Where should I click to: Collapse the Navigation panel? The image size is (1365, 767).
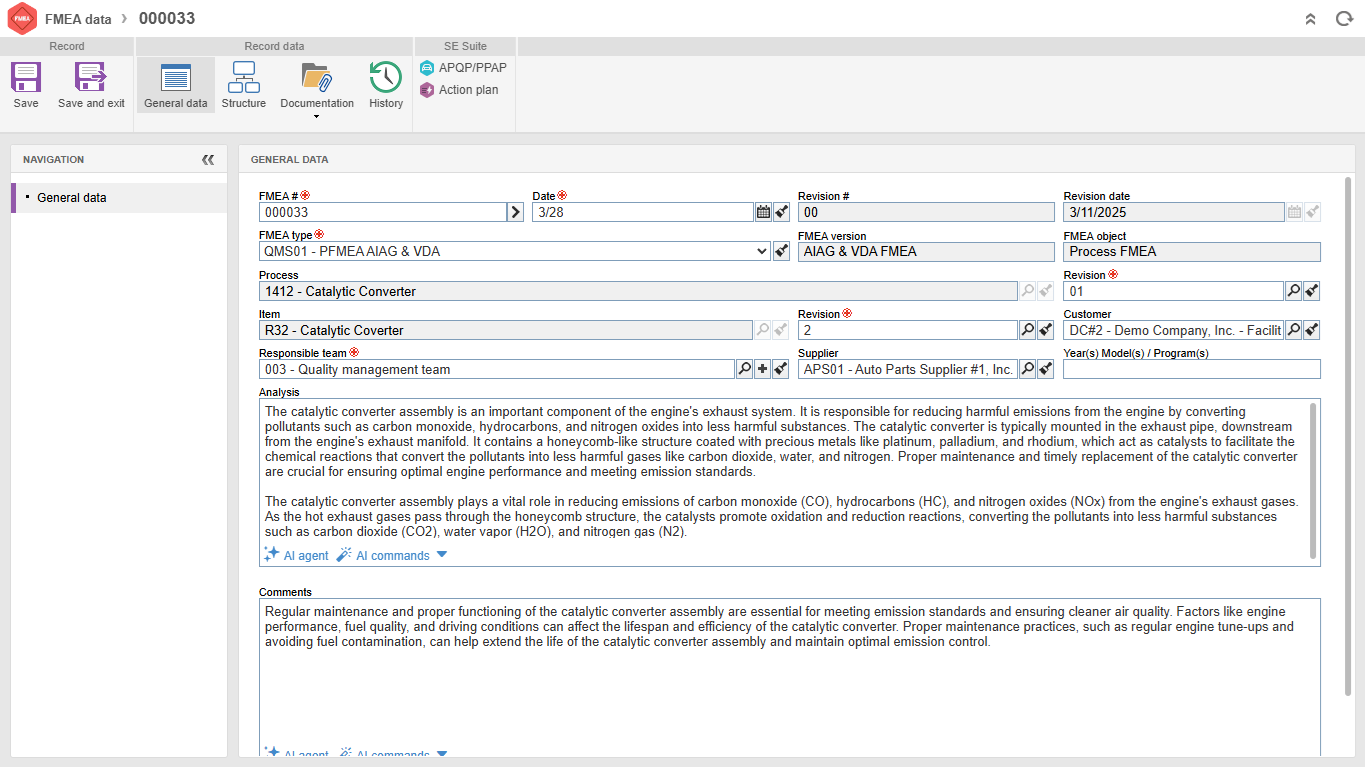(x=208, y=160)
